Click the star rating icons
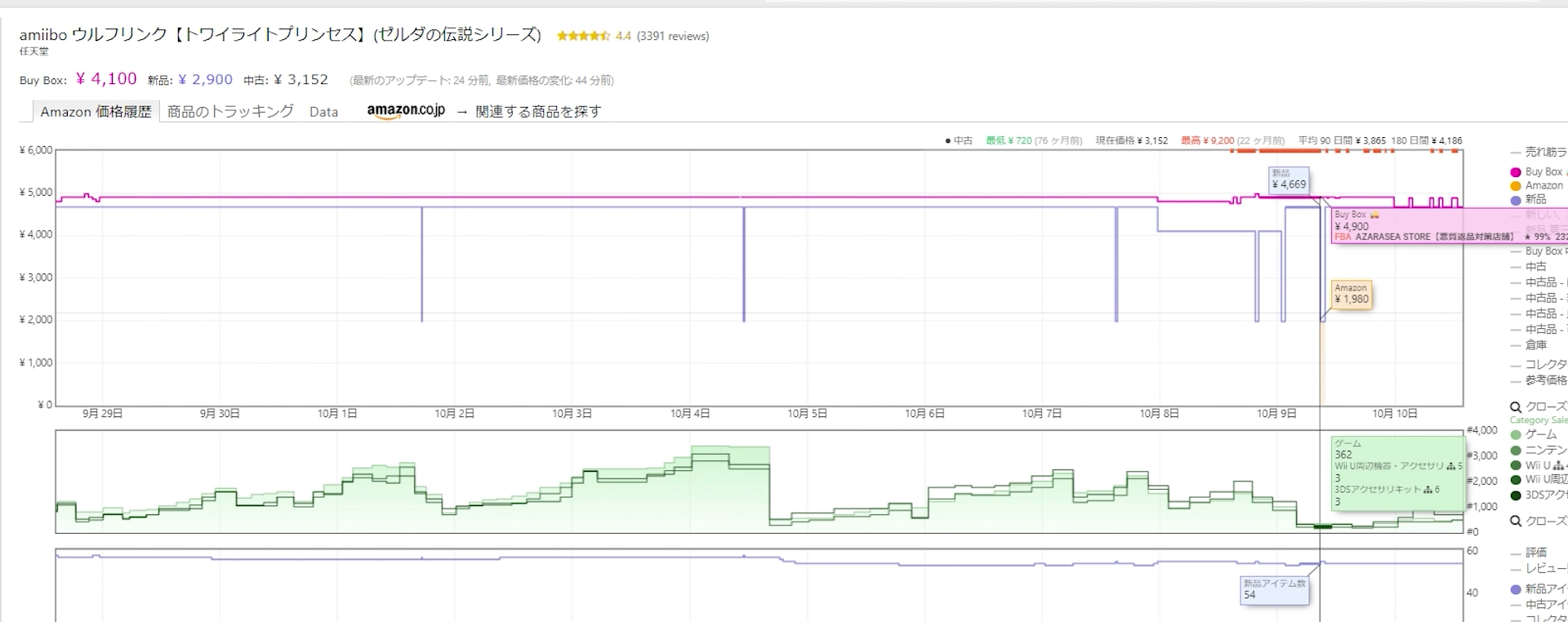 583,36
